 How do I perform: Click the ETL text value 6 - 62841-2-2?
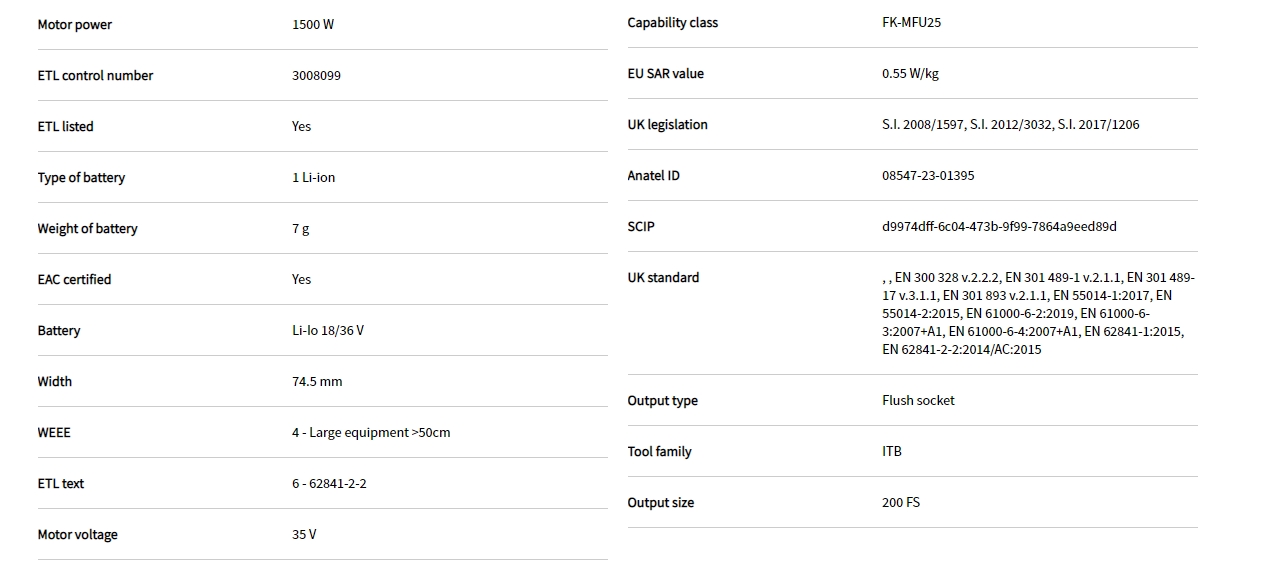(329, 483)
